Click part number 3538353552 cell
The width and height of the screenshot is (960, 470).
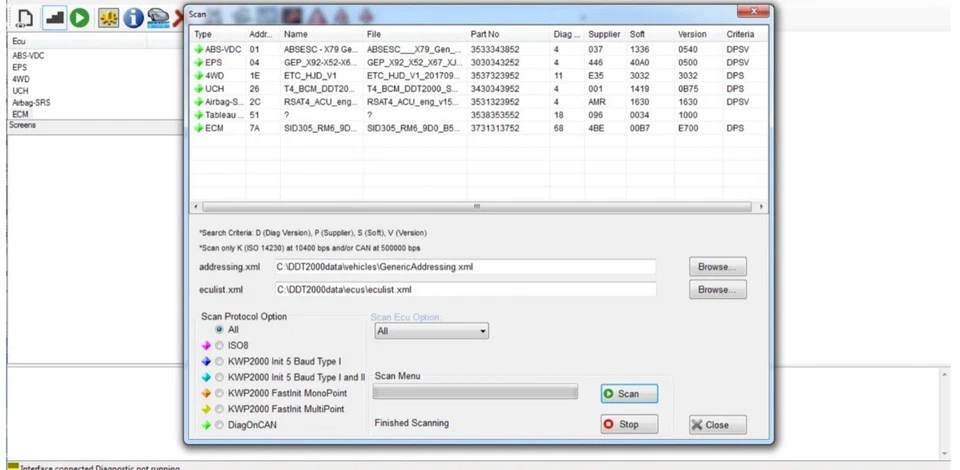coord(495,115)
